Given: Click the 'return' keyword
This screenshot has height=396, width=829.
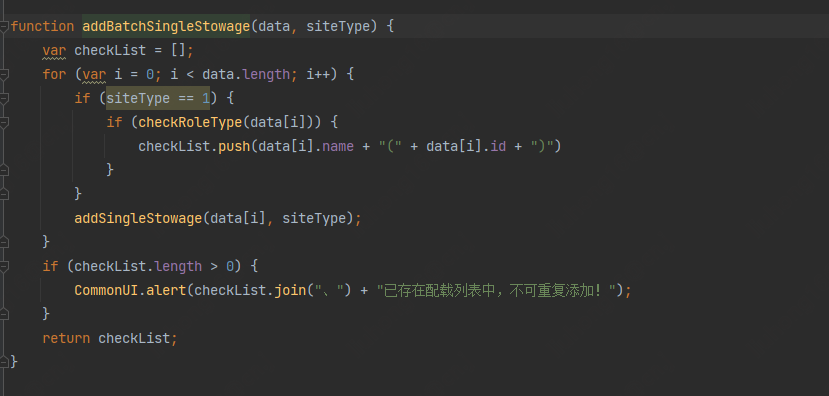Looking at the screenshot, I should pos(67,338).
